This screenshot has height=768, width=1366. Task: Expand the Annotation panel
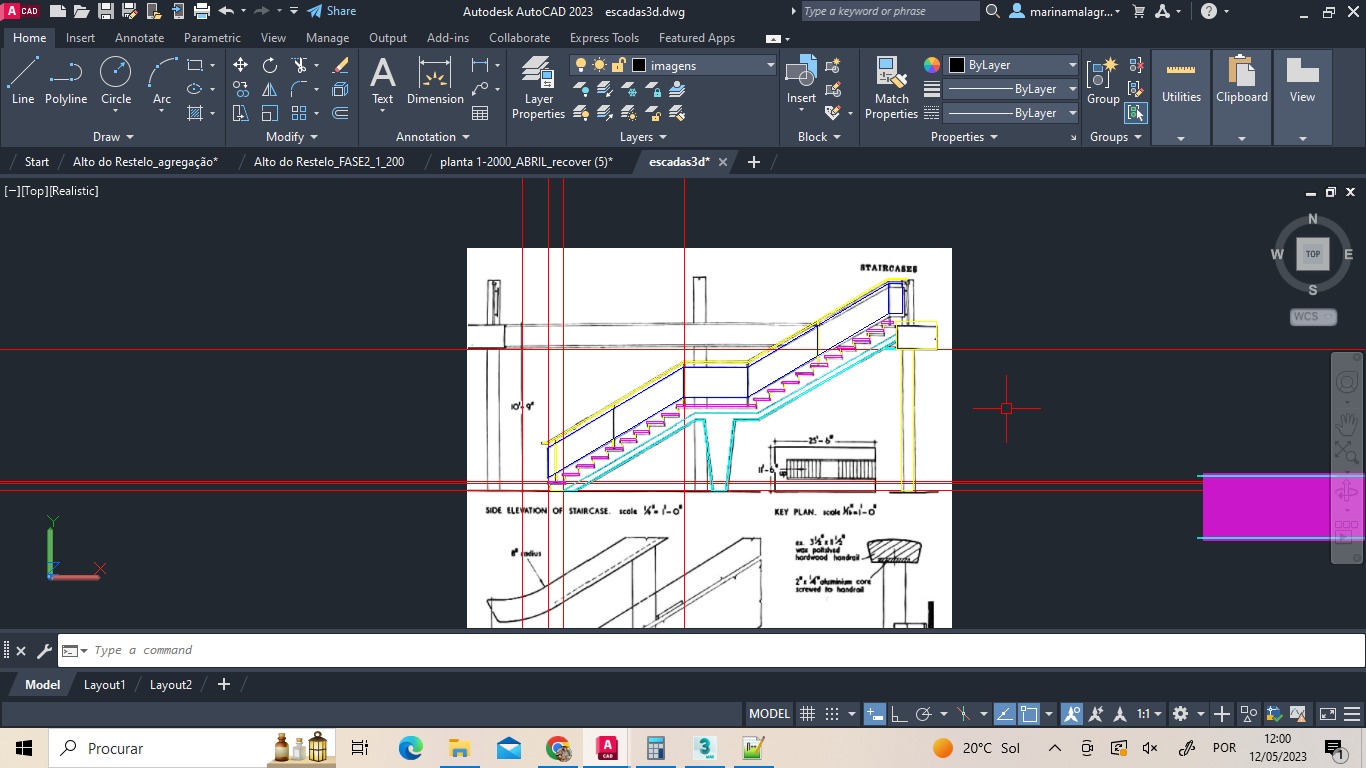(432, 137)
